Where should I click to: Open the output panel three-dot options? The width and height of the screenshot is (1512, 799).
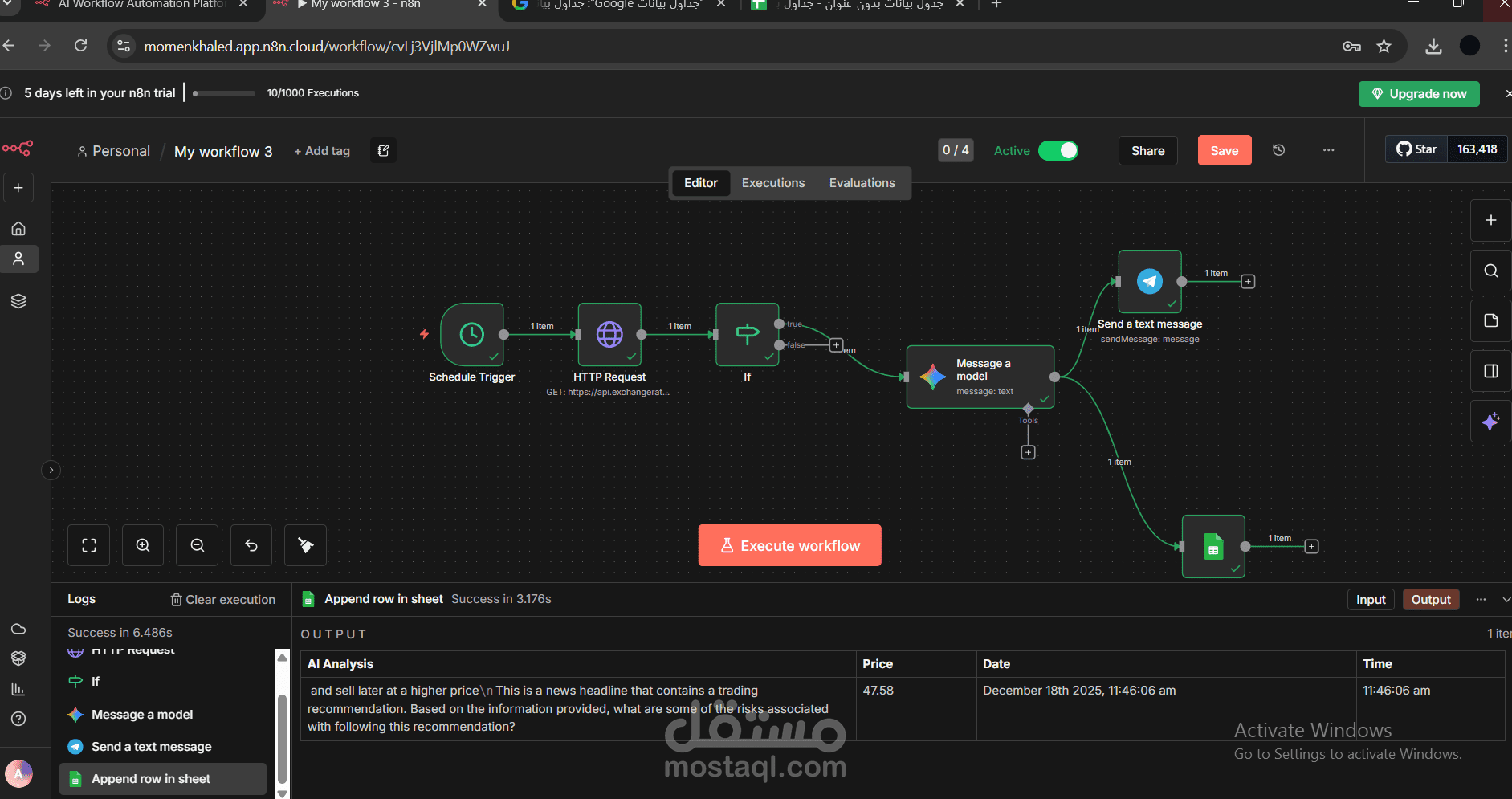1481,600
